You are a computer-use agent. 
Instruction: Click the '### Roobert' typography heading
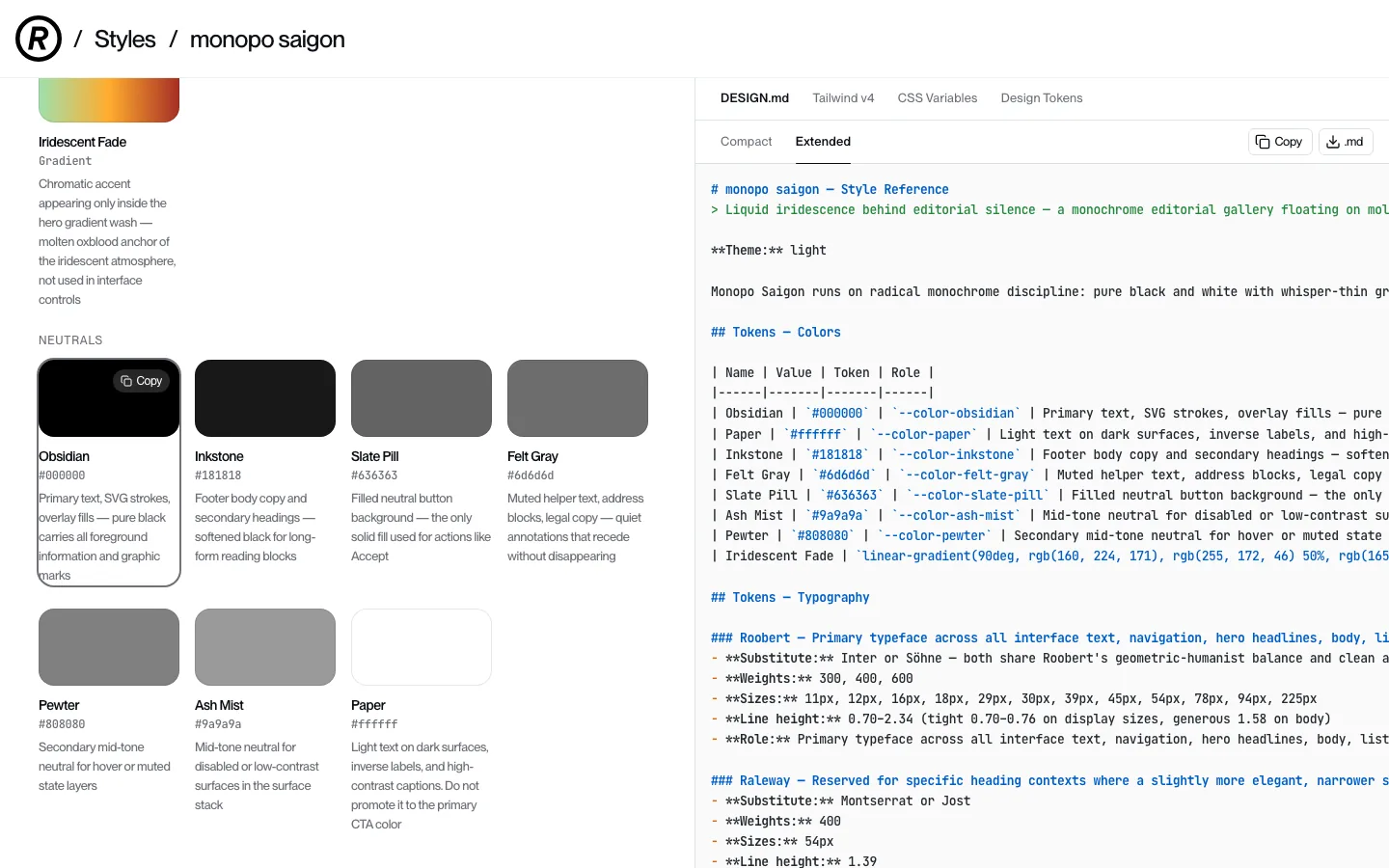point(1049,638)
